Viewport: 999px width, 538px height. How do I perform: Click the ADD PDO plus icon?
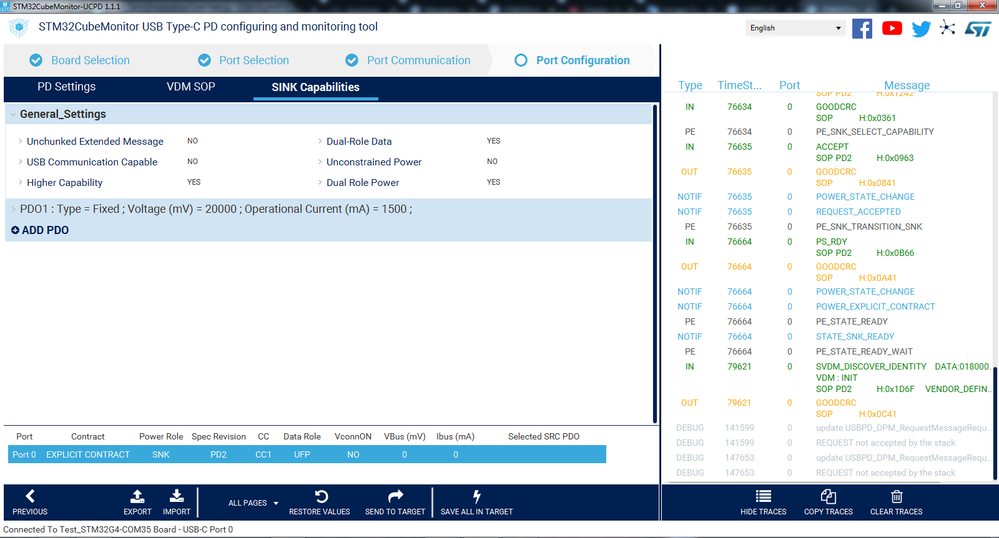(x=15, y=230)
